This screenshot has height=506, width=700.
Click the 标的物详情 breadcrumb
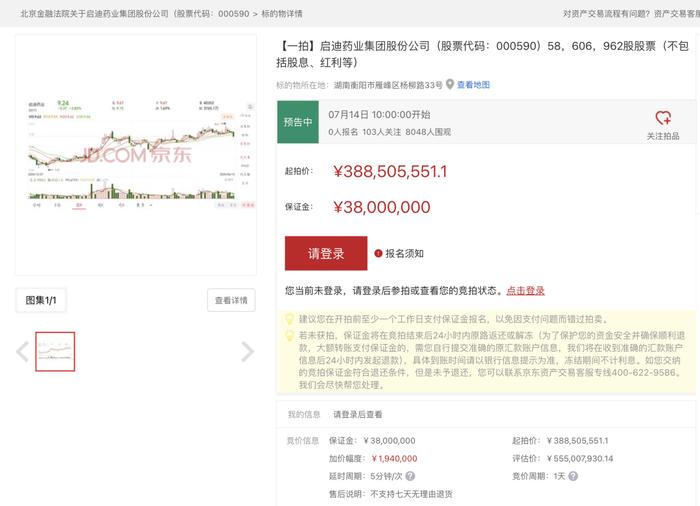pos(282,13)
